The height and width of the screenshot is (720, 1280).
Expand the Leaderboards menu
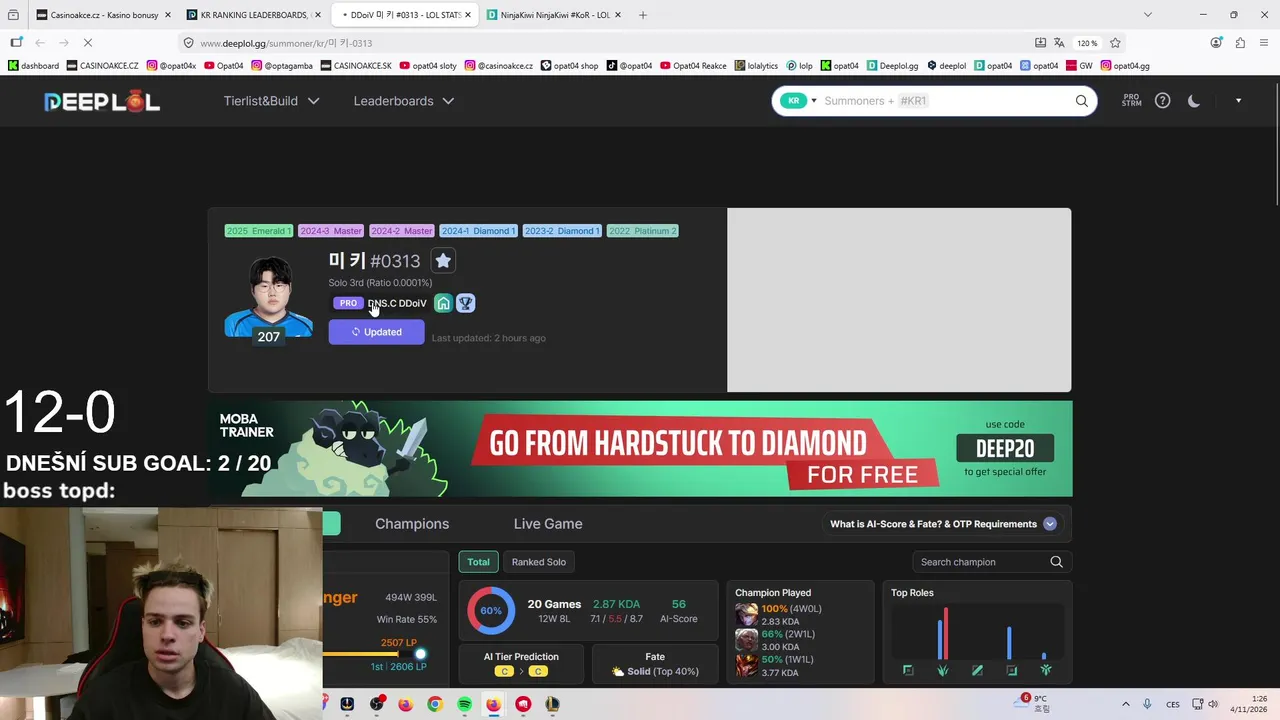403,101
